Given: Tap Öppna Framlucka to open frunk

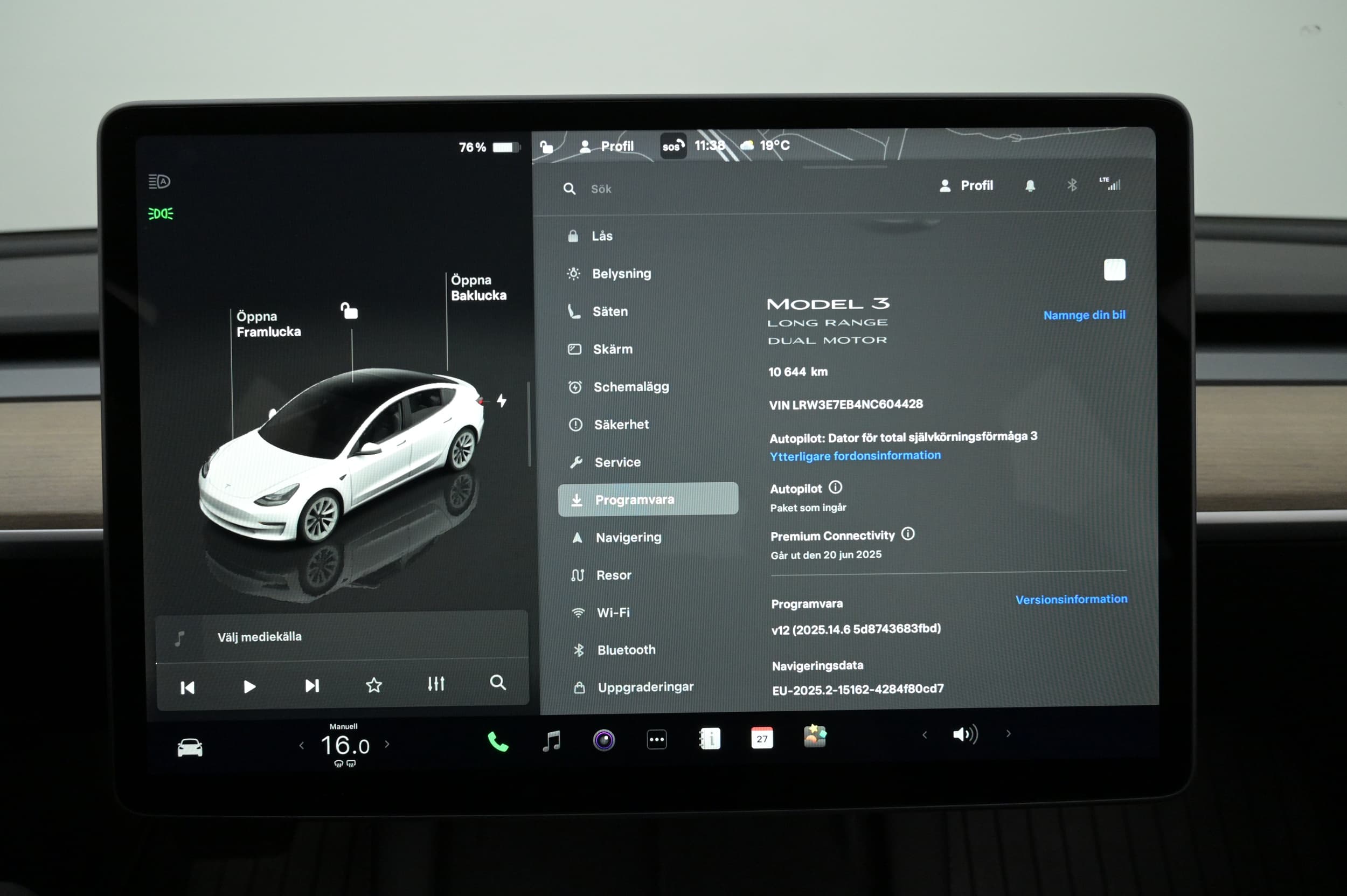Looking at the screenshot, I should tap(268, 324).
